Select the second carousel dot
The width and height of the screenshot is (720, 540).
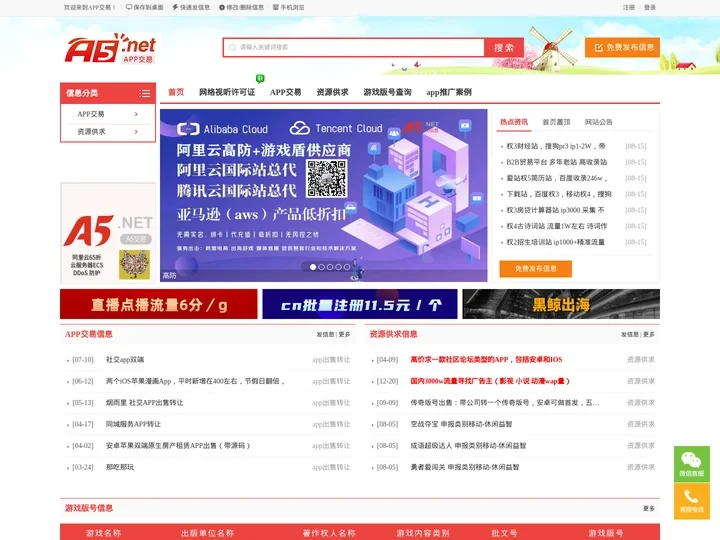tap(321, 267)
